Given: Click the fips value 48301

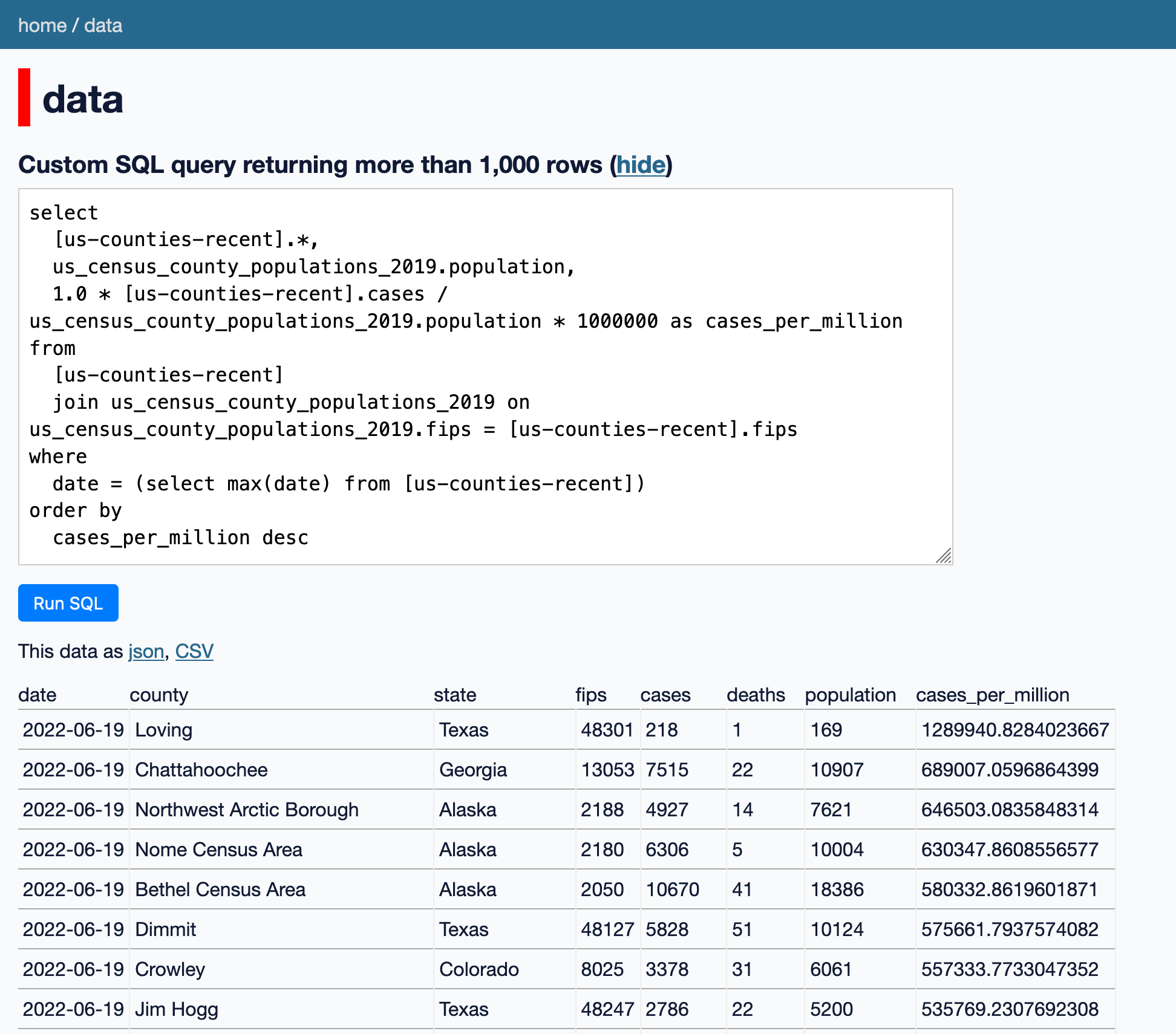Looking at the screenshot, I should [607, 730].
